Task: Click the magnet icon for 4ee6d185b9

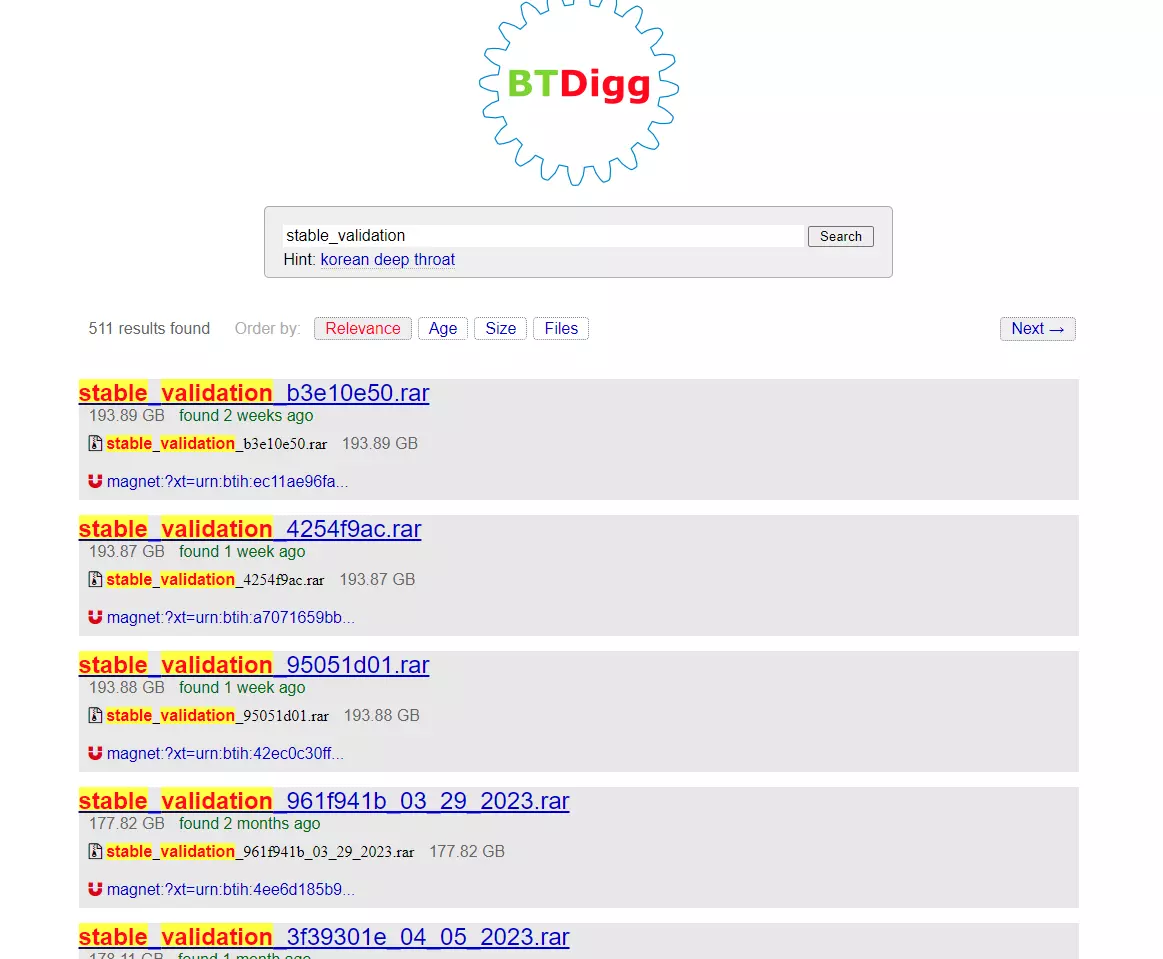Action: [95, 889]
